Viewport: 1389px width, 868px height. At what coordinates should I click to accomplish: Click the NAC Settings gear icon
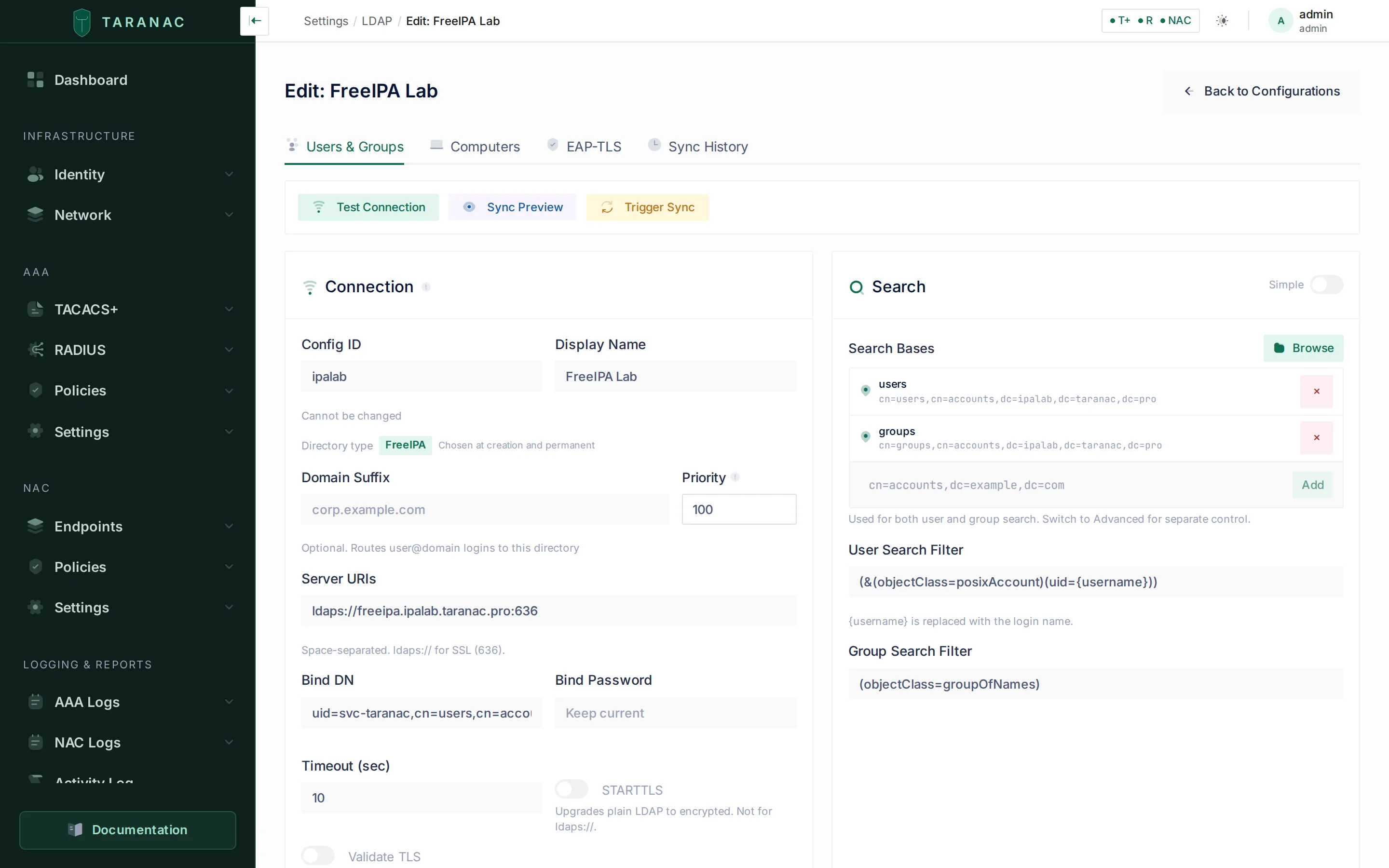pyautogui.click(x=36, y=608)
